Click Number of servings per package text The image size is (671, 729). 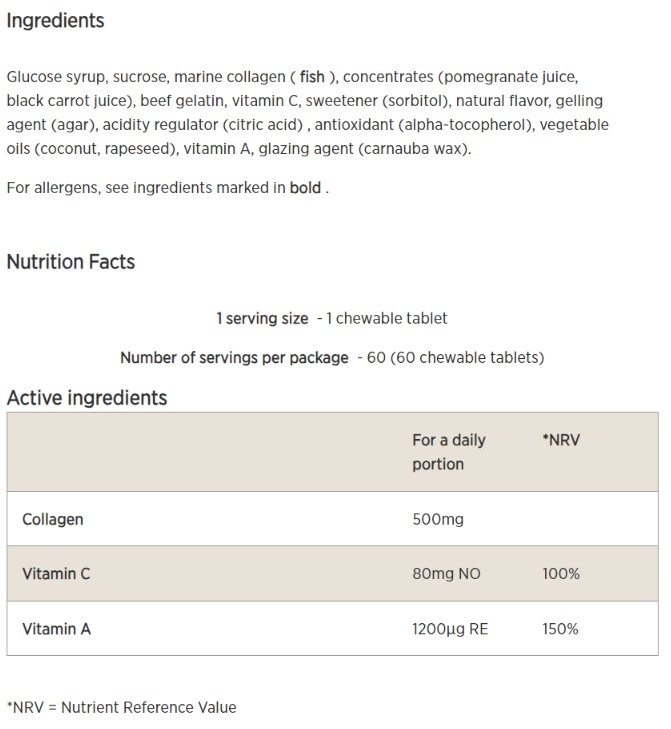tap(234, 357)
